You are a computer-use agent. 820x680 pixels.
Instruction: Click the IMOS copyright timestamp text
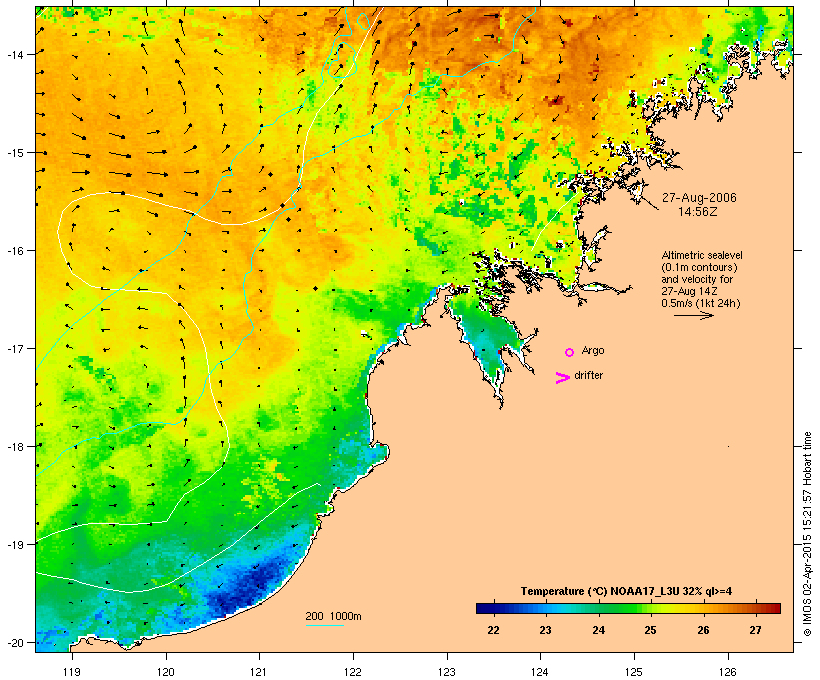coord(807,534)
